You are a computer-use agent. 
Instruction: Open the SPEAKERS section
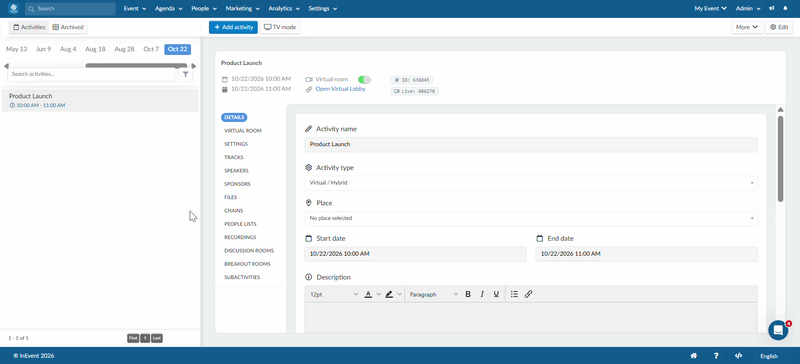[x=236, y=171]
